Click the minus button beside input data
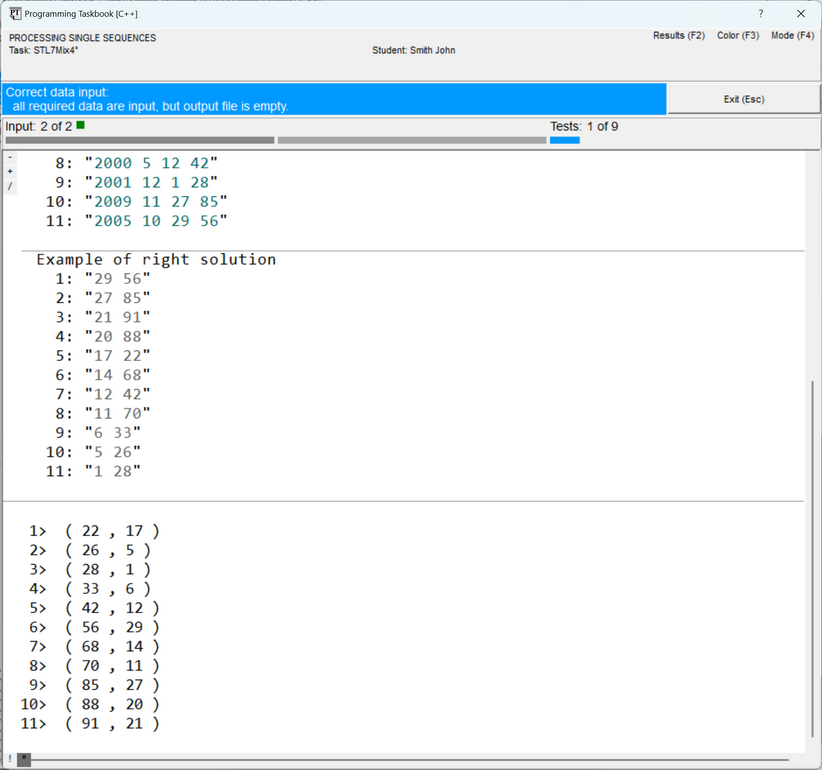 (10, 158)
